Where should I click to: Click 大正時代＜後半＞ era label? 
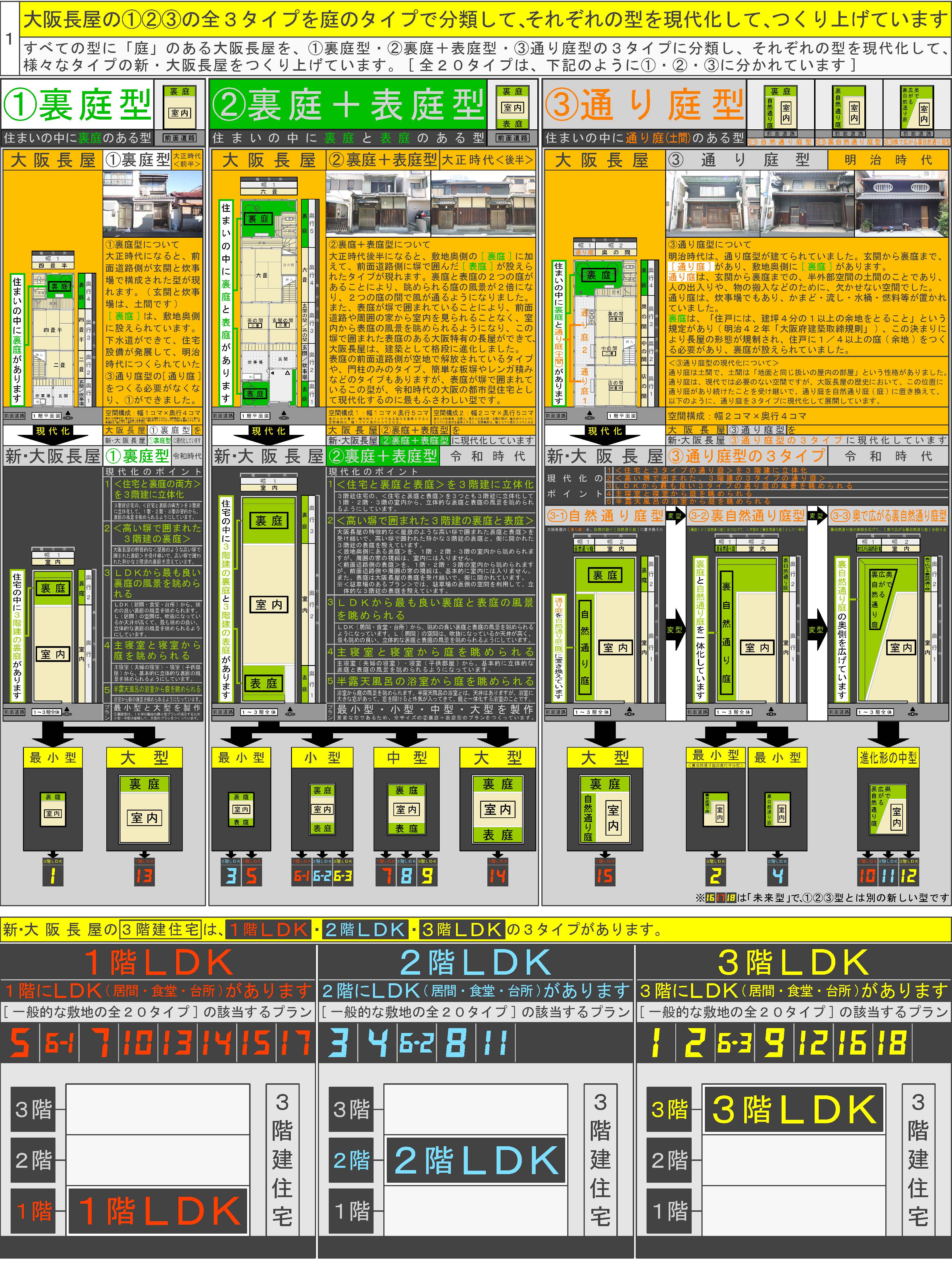point(488,160)
